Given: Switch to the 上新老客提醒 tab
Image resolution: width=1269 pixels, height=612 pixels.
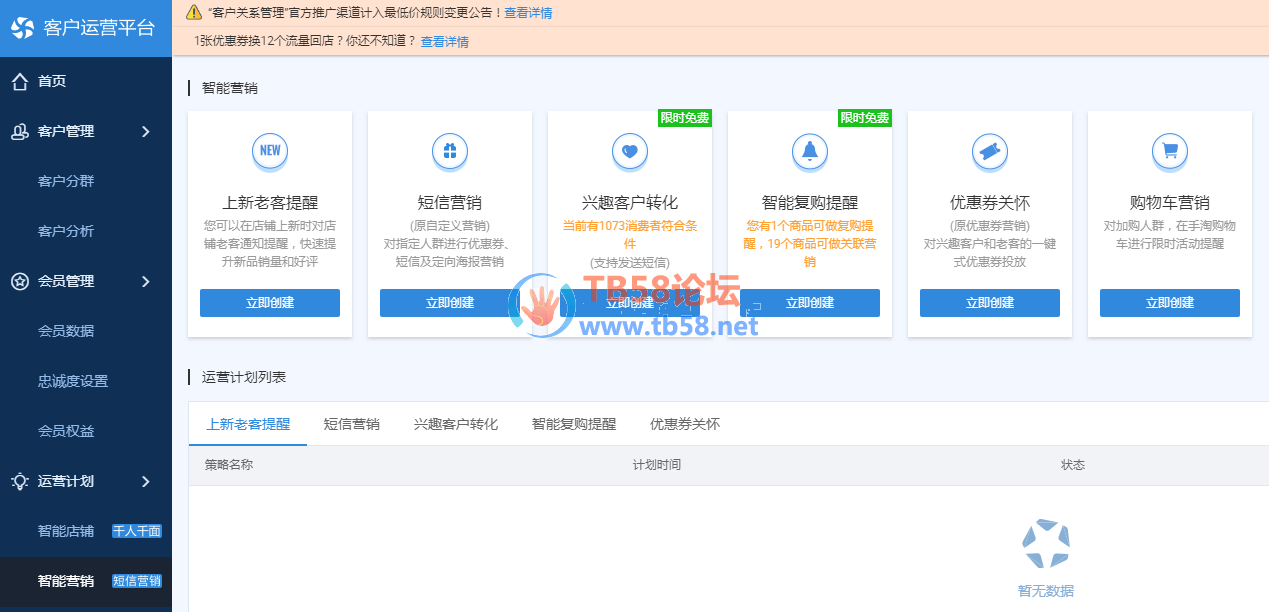Looking at the screenshot, I should tap(248, 424).
